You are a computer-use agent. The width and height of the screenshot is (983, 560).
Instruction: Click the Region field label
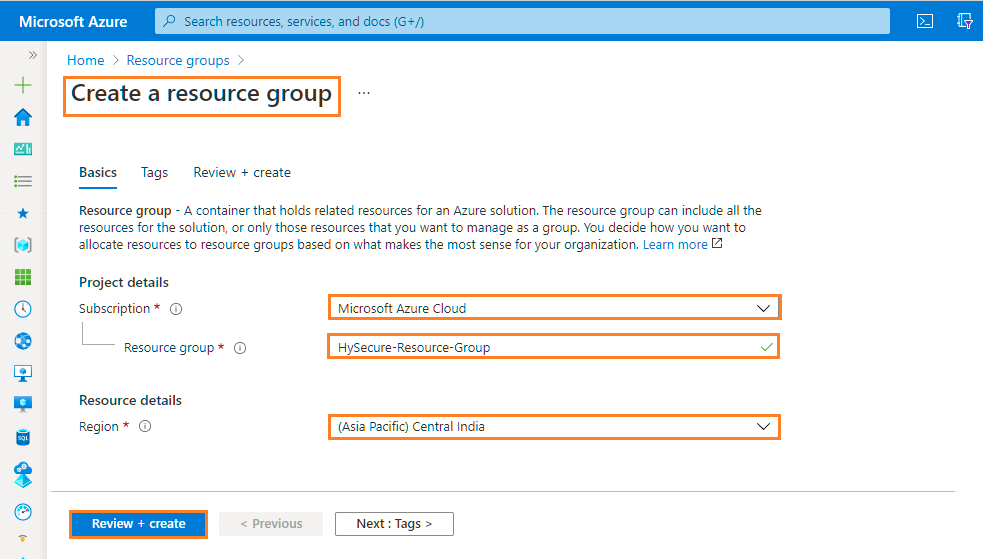pos(98,426)
